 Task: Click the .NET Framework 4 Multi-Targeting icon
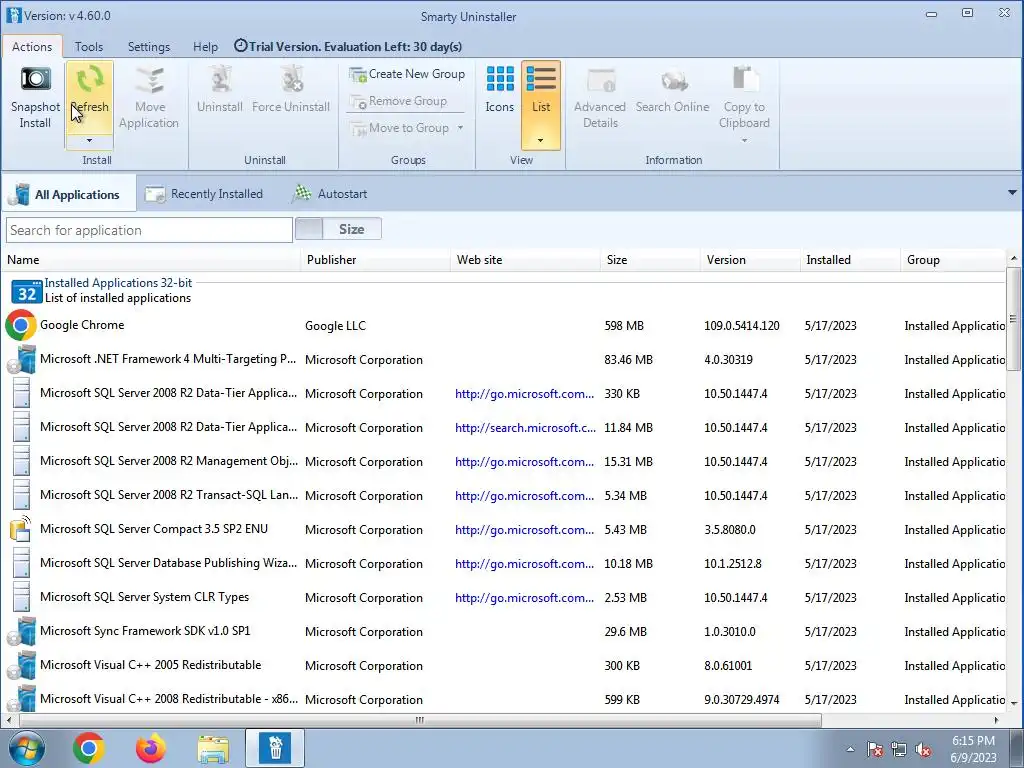click(x=21, y=360)
